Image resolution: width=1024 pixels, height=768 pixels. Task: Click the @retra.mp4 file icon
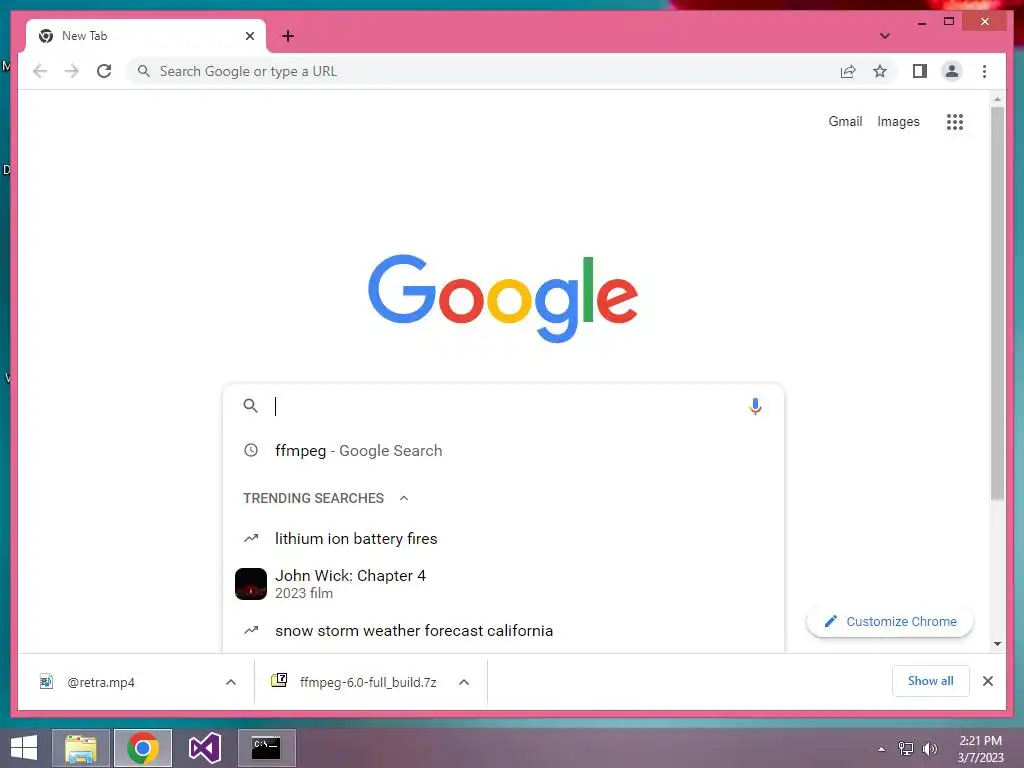(46, 682)
